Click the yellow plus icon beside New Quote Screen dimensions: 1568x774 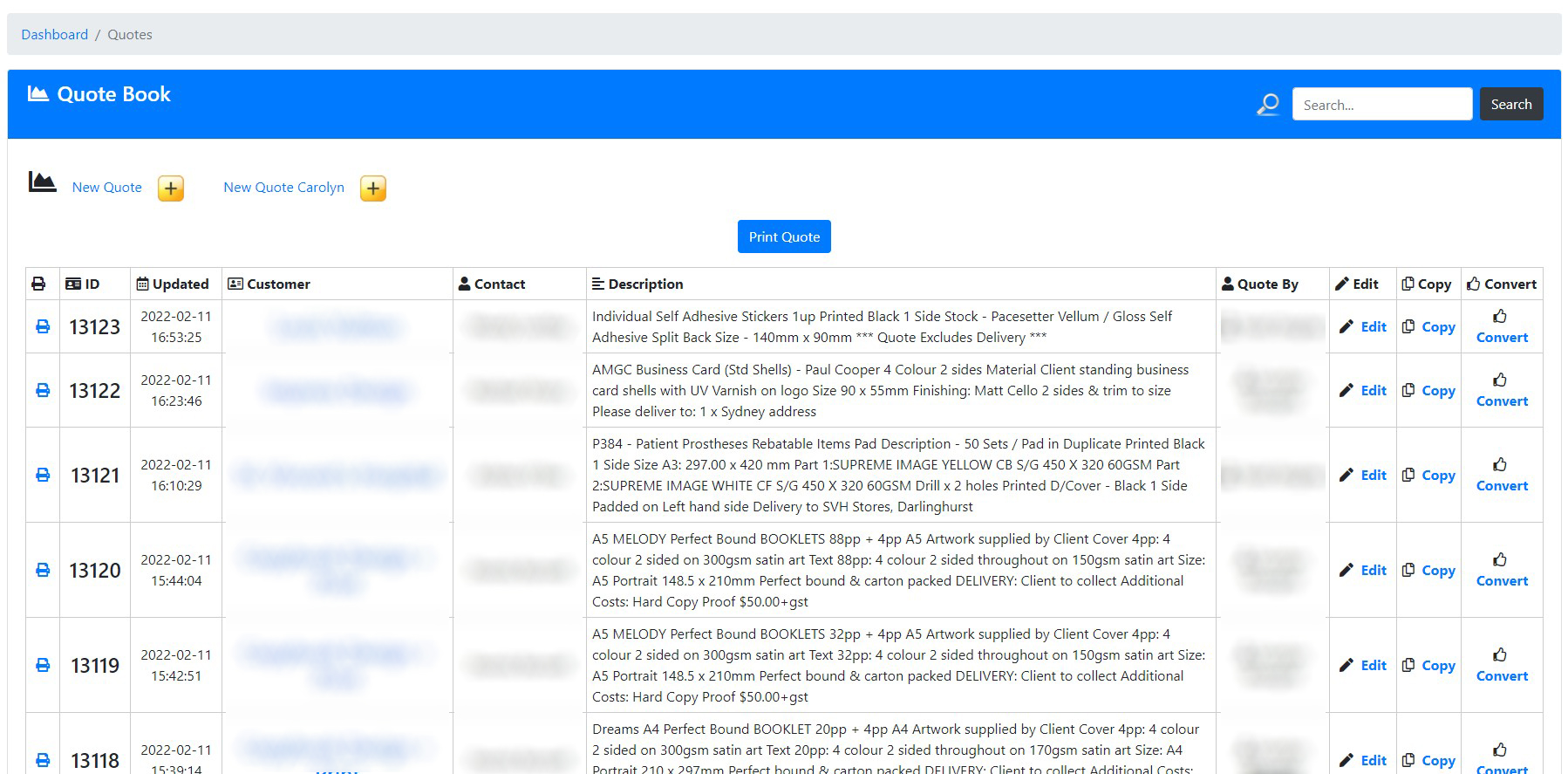coord(171,188)
